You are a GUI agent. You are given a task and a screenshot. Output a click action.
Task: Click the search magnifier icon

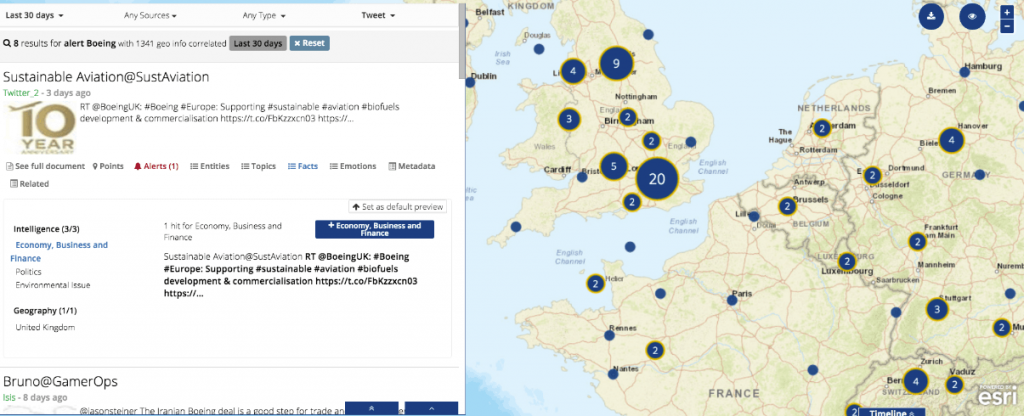(7, 44)
